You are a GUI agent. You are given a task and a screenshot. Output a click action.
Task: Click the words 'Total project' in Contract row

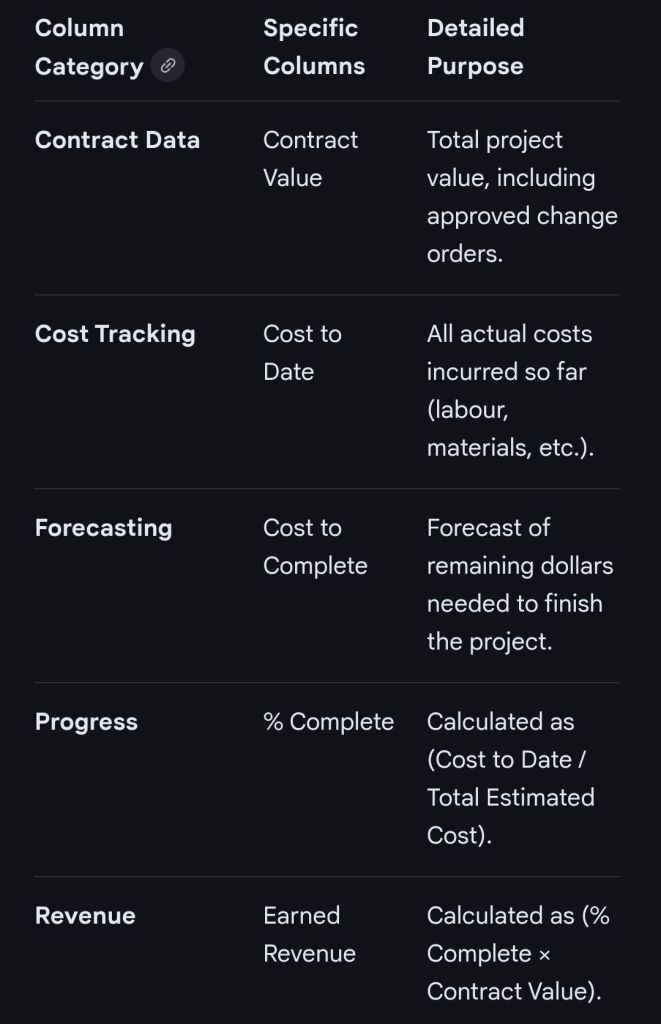coord(494,140)
